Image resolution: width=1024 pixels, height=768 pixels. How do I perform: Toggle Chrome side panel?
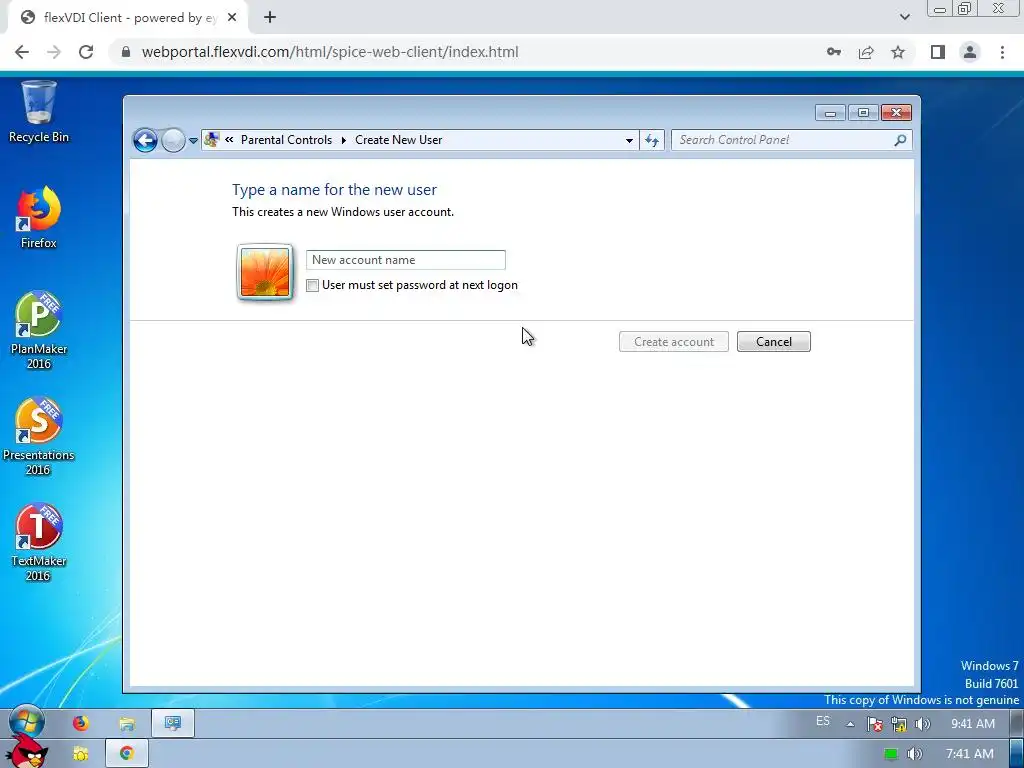click(x=938, y=52)
